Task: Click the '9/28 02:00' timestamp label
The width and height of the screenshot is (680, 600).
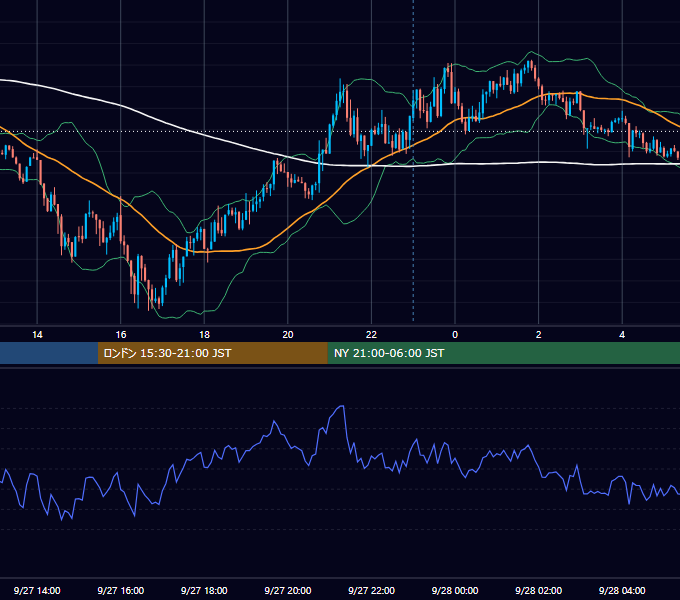Action: click(x=539, y=590)
